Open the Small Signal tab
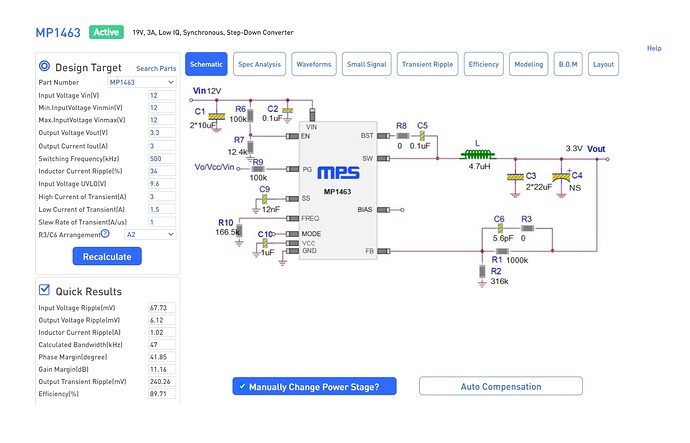The width and height of the screenshot is (690, 443). click(x=367, y=64)
